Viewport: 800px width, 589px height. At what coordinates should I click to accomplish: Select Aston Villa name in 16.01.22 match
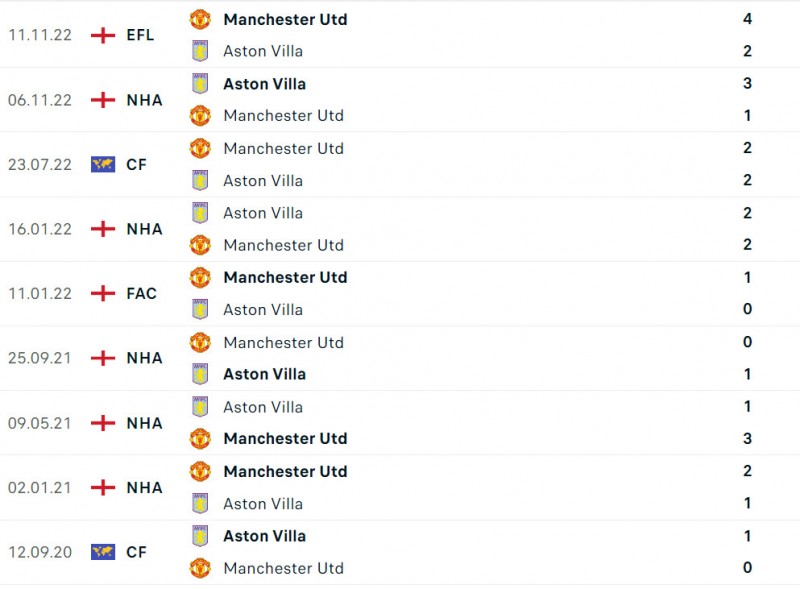pos(263,213)
